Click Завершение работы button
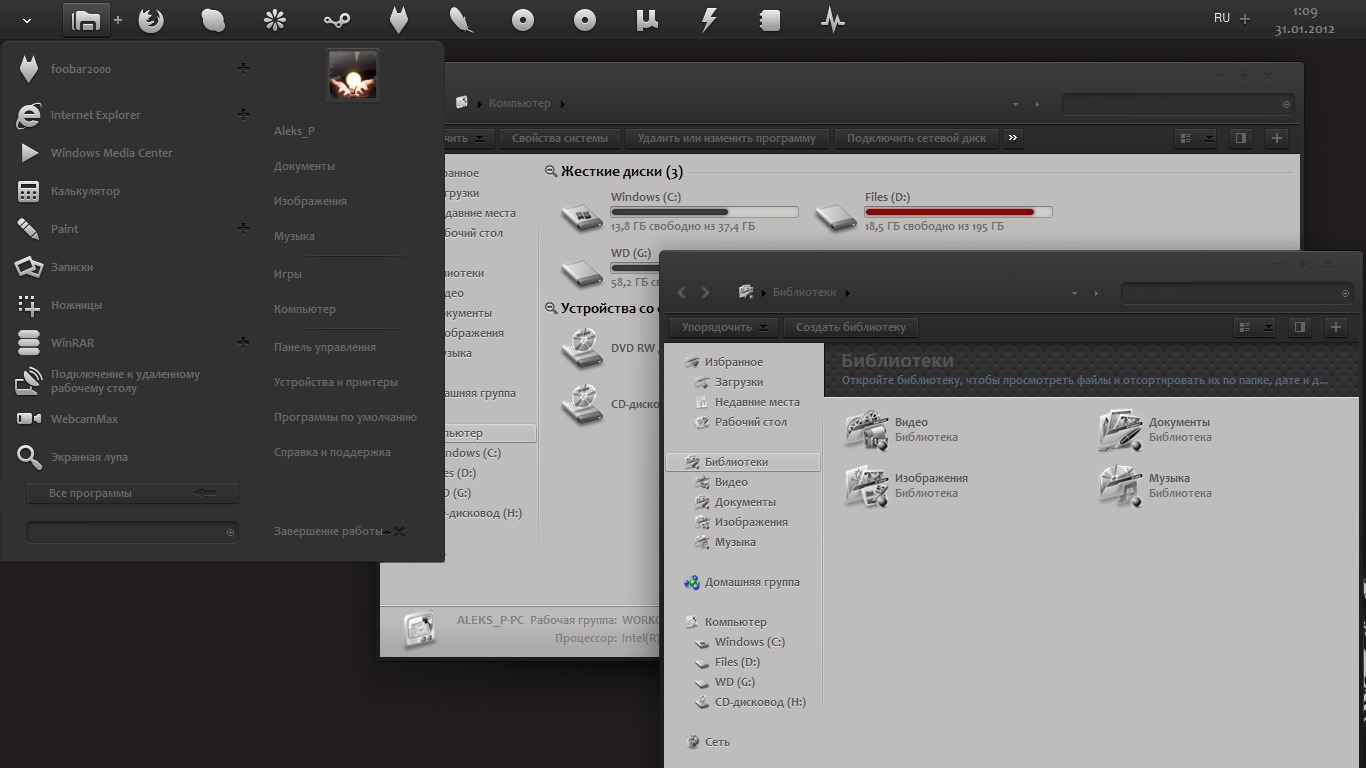Screen dimensions: 1366x768 coord(328,531)
